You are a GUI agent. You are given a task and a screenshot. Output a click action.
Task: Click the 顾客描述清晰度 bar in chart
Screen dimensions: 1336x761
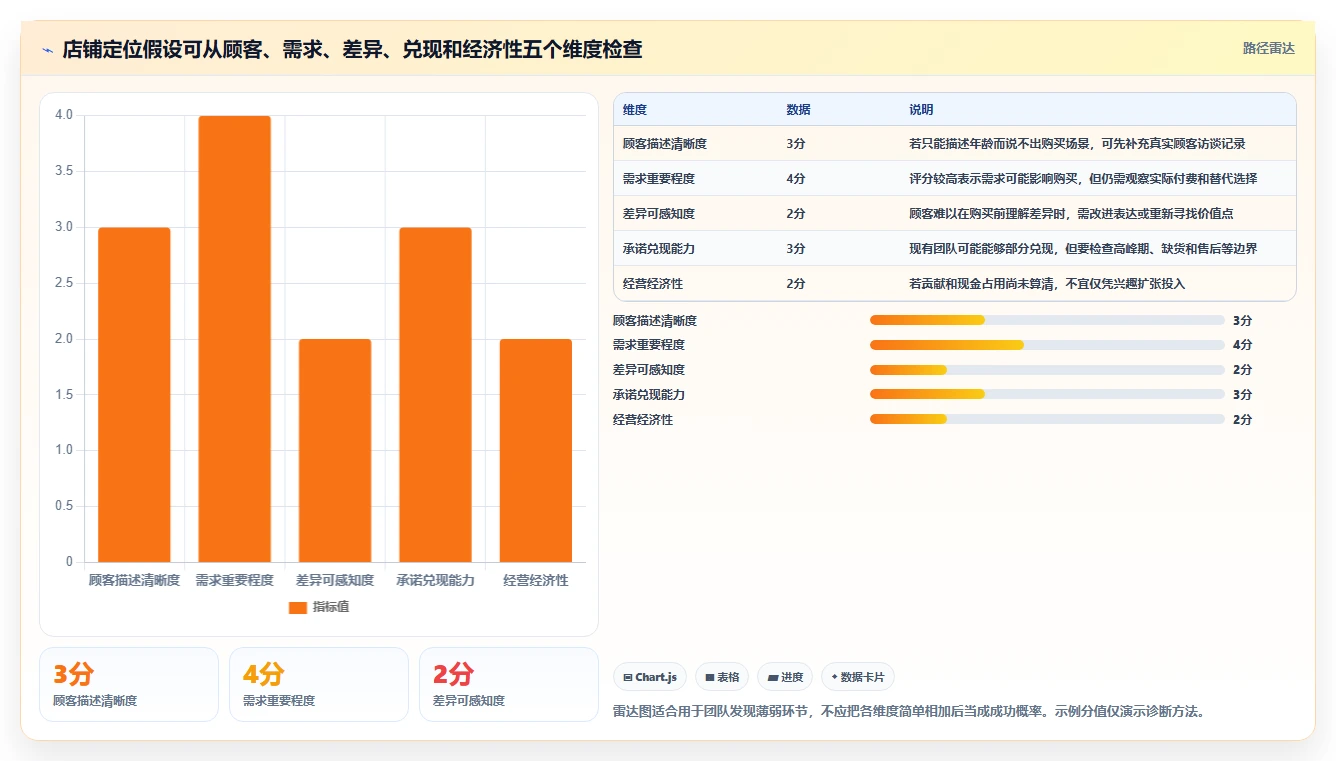coord(134,394)
